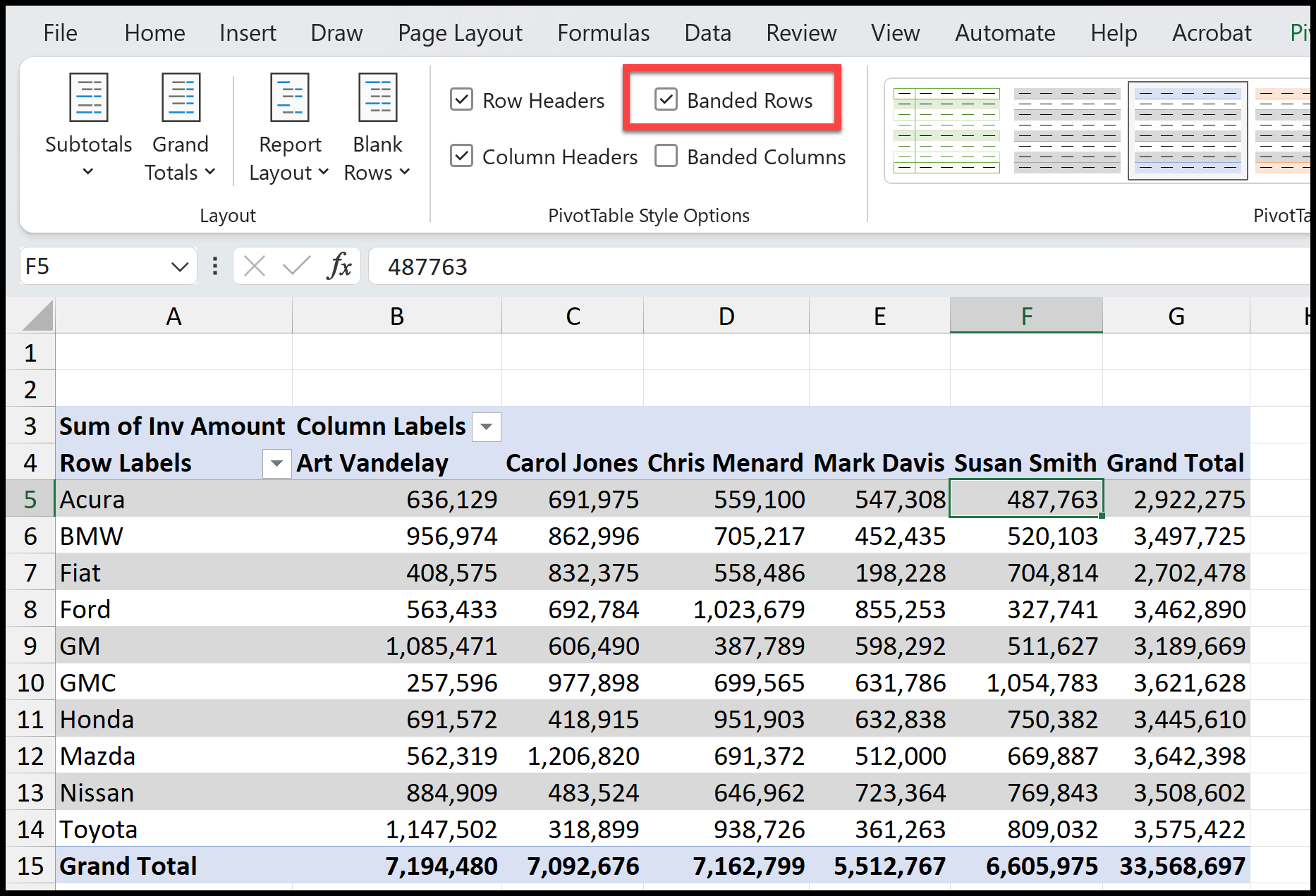Select the blue PivotTable style thumbnail
The image size is (1316, 896).
(1188, 130)
